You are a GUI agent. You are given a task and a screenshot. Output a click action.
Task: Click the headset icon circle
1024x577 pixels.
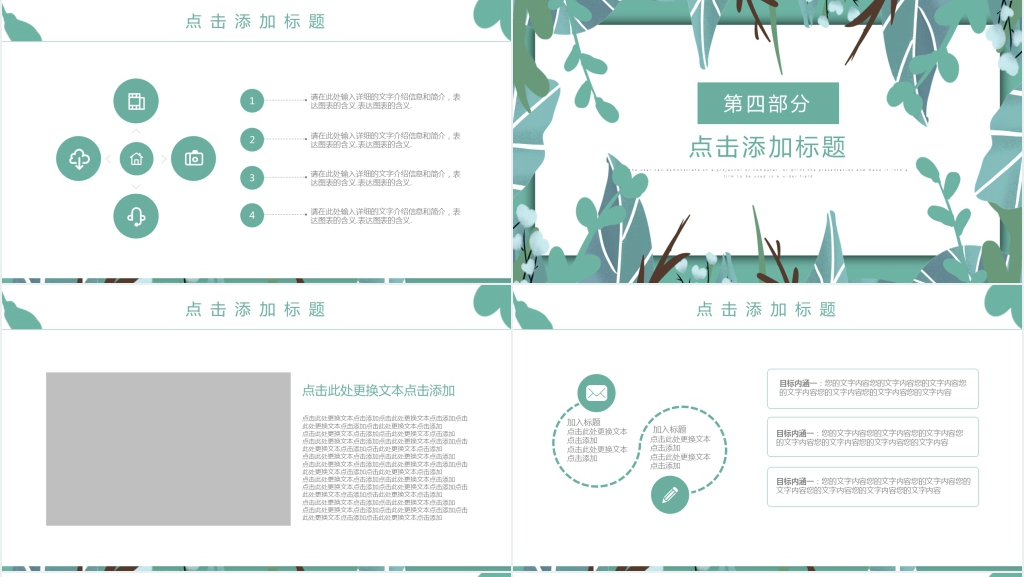[136, 215]
